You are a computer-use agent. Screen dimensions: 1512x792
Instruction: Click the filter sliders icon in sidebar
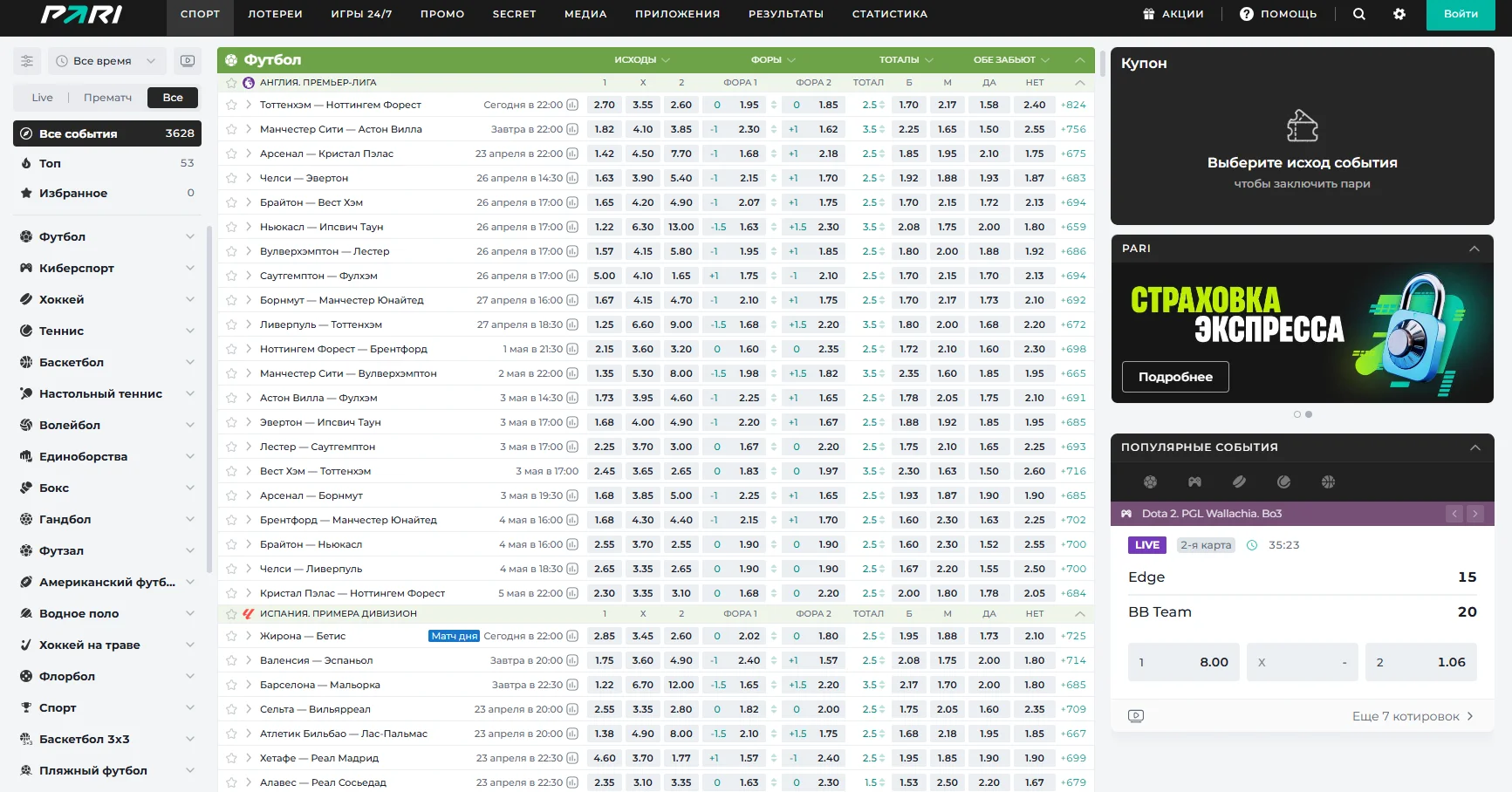[x=27, y=61]
